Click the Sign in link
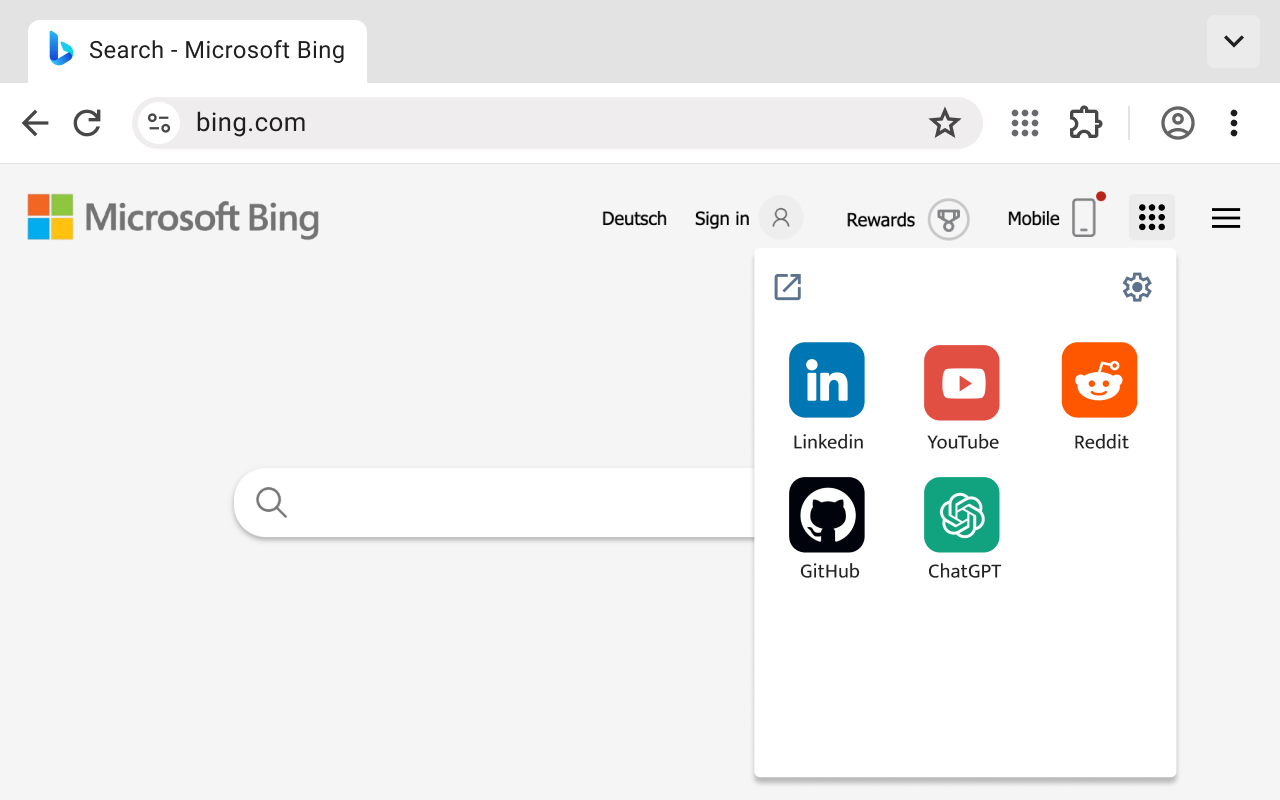1280x800 pixels. [722, 219]
